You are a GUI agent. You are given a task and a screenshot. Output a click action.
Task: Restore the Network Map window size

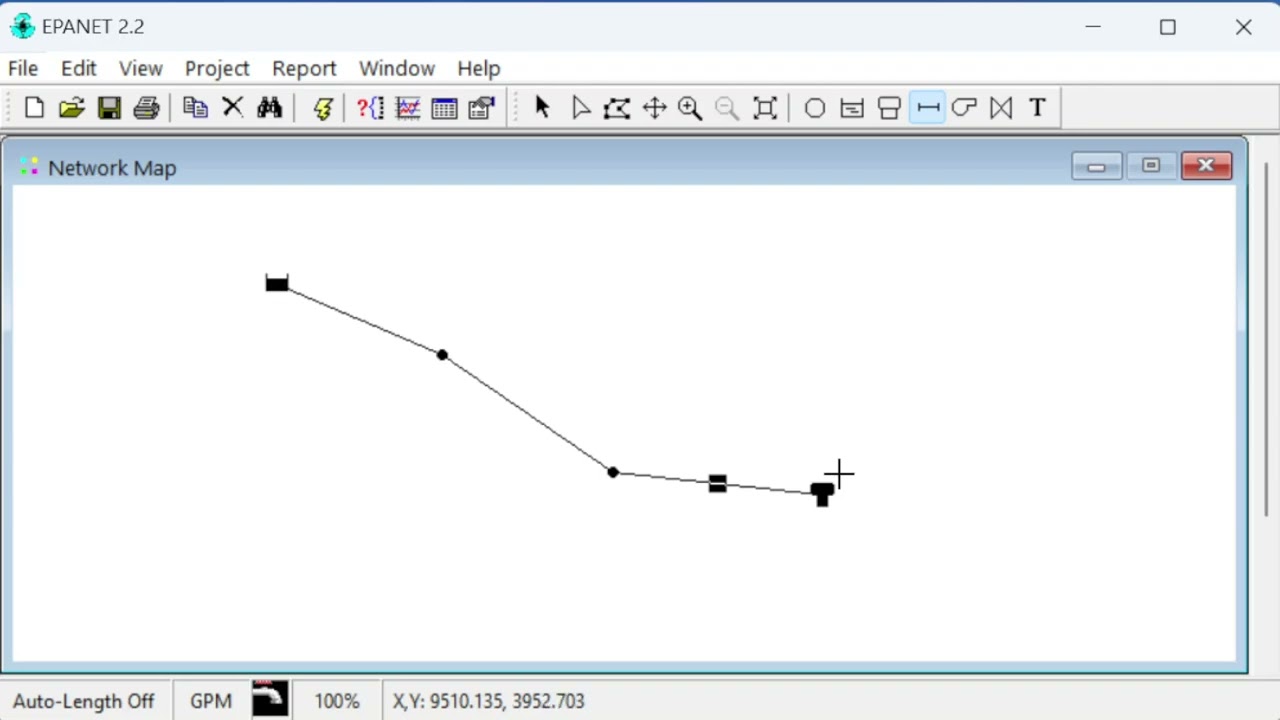1150,166
